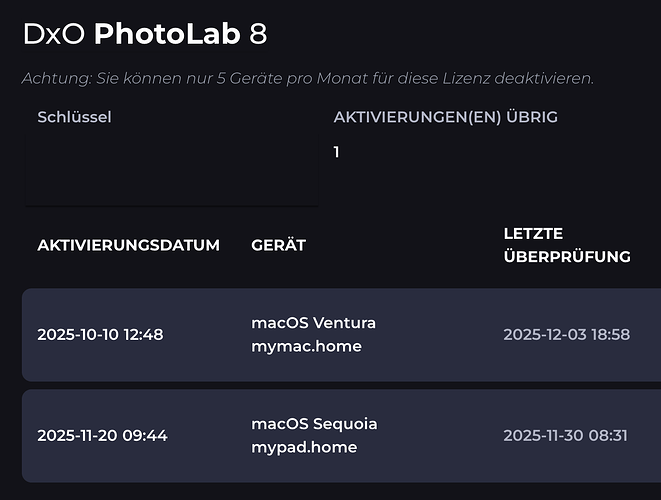Click the DxO brand text in title

coord(54,34)
